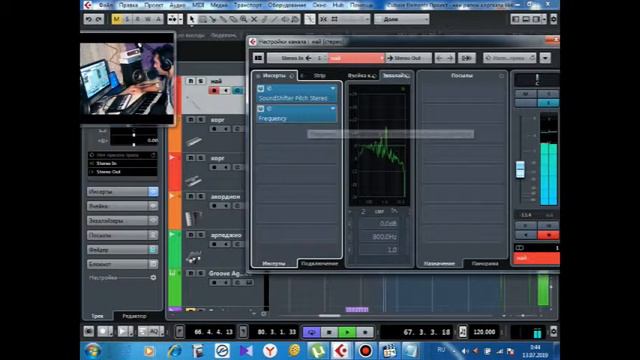
Task: Solo the арпеджио track
Action: point(200,235)
